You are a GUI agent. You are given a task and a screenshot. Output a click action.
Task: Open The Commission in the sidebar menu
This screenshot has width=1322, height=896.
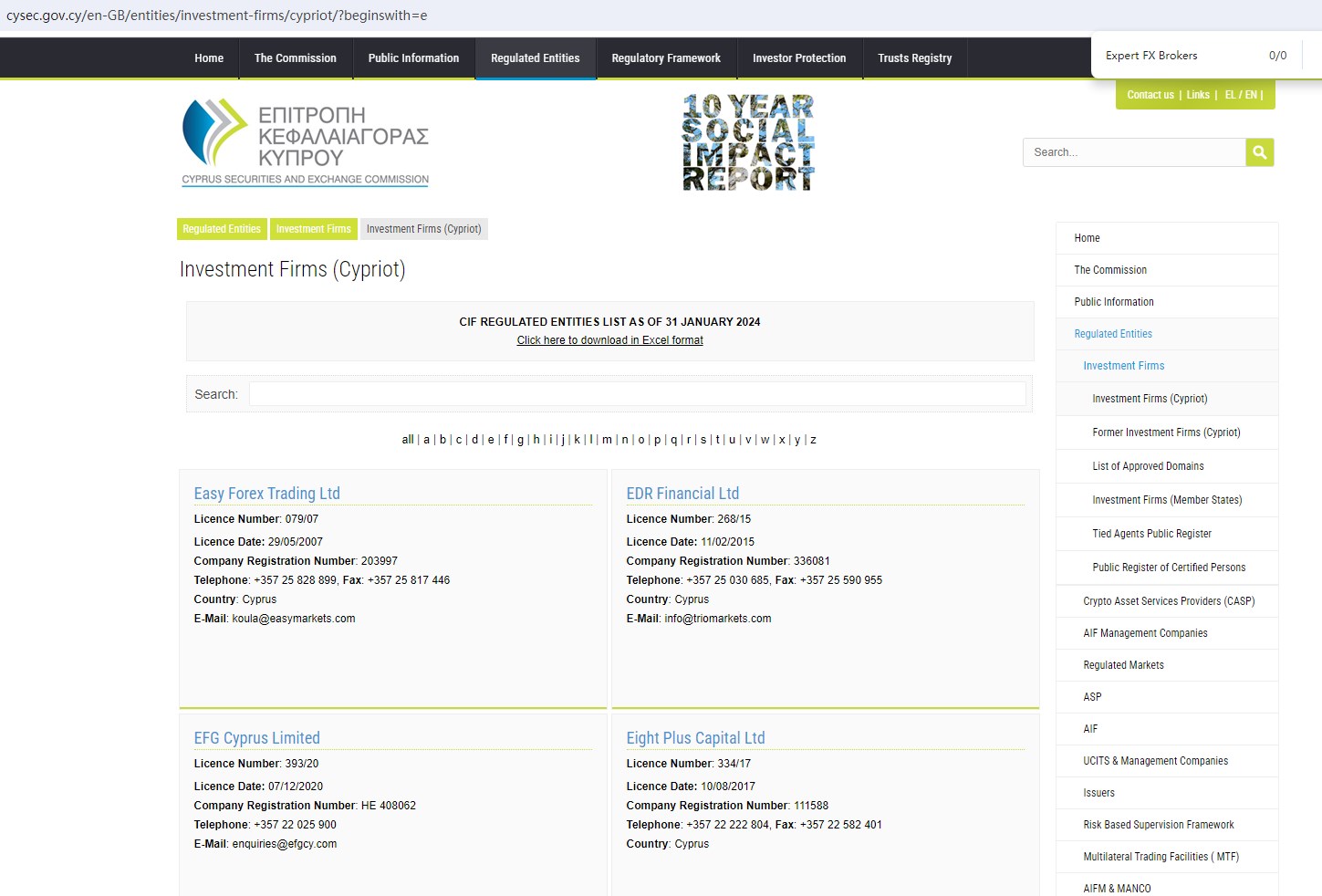(x=1167, y=270)
